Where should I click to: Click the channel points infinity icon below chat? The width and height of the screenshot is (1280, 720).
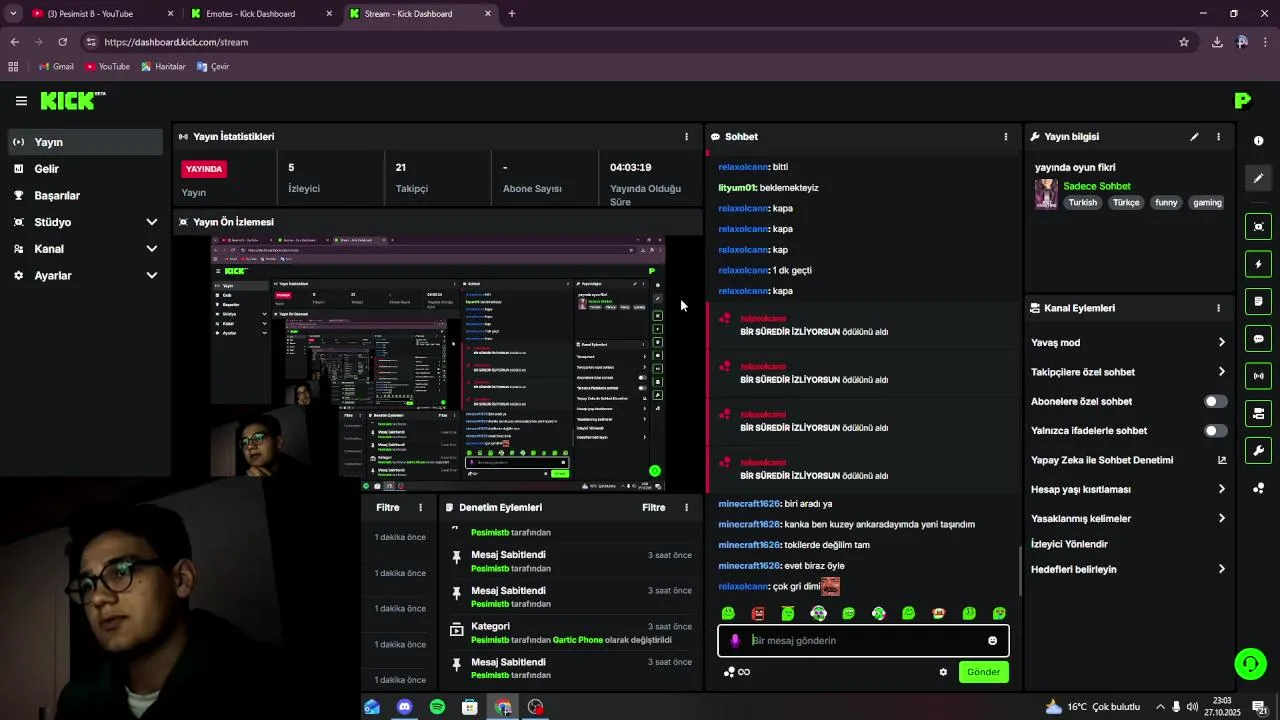[x=736, y=672]
